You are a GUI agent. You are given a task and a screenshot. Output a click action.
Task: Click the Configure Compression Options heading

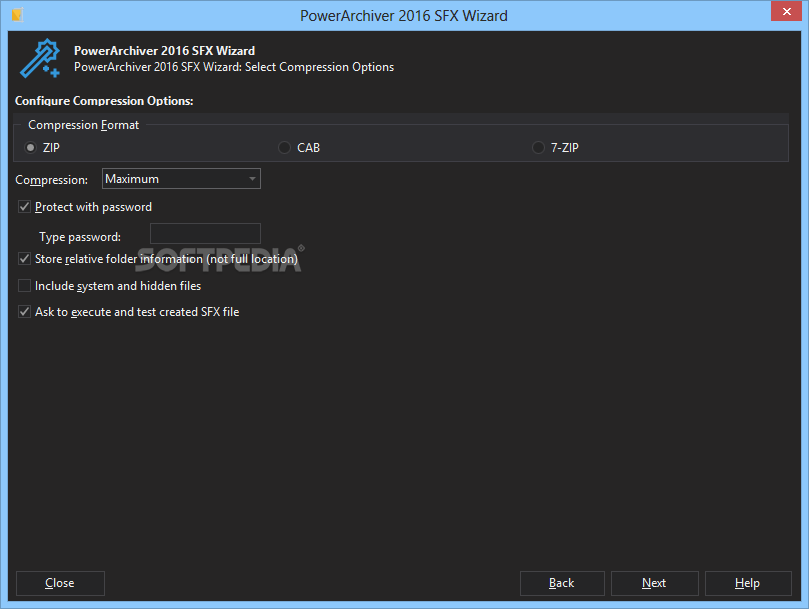[104, 101]
